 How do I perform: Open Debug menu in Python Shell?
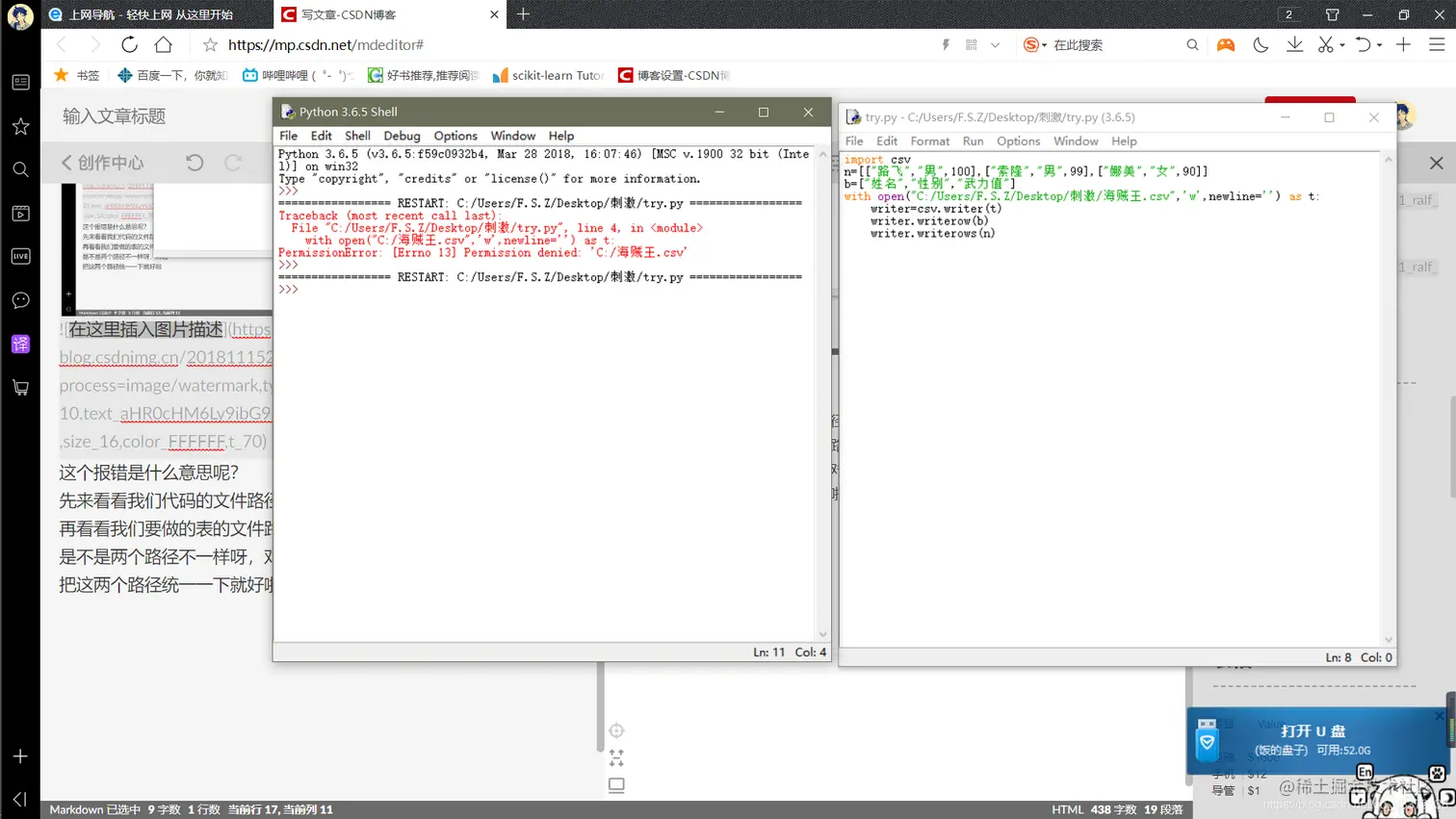402,136
